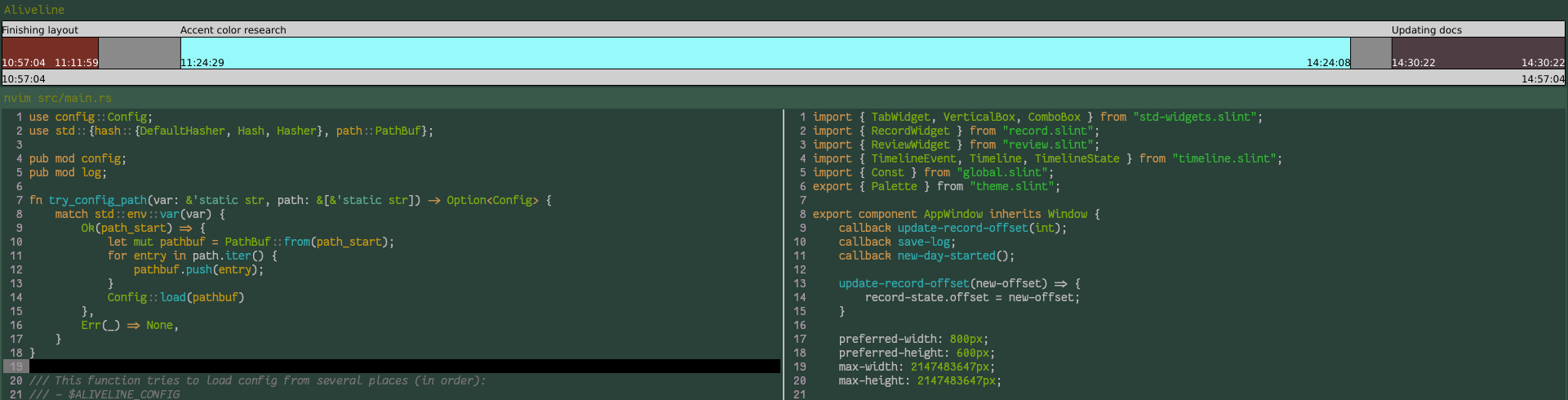
Task: Click the 14:57:04 timeline end time
Action: coord(1543,79)
